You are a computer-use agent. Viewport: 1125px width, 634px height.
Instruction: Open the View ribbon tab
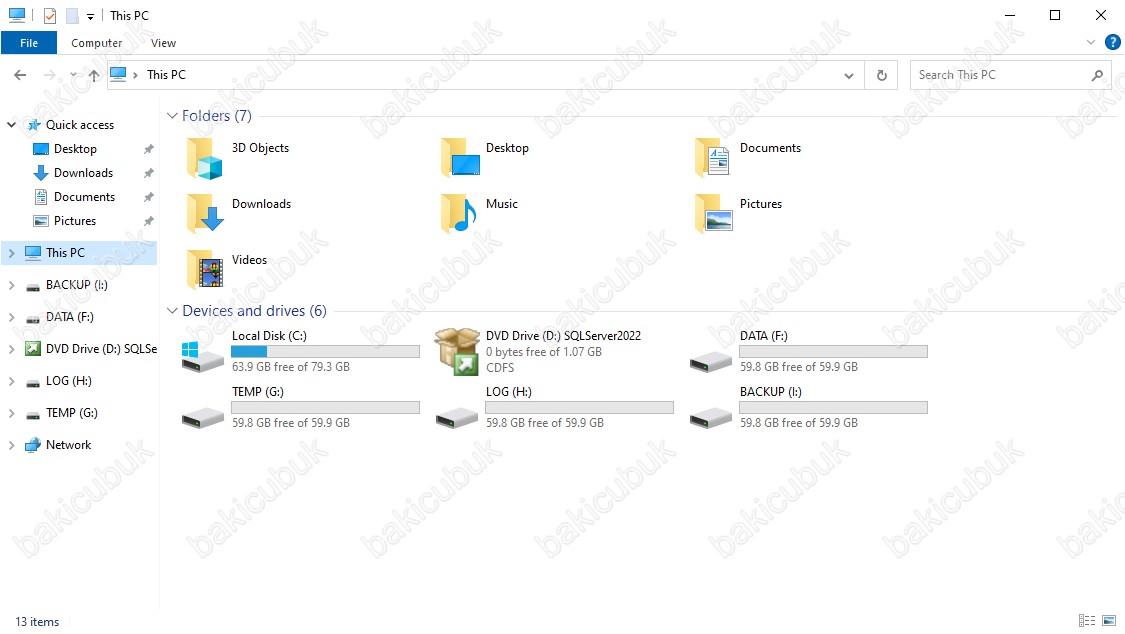(x=164, y=43)
